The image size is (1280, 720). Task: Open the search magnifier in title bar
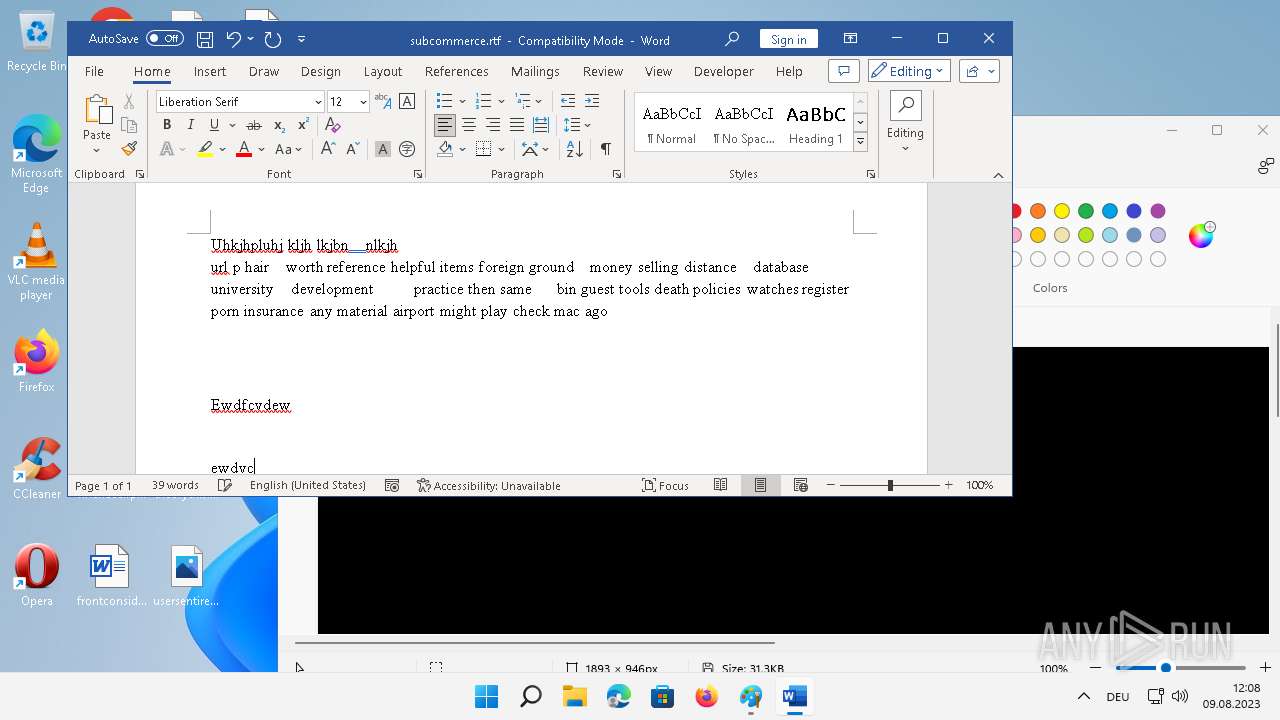coord(732,39)
